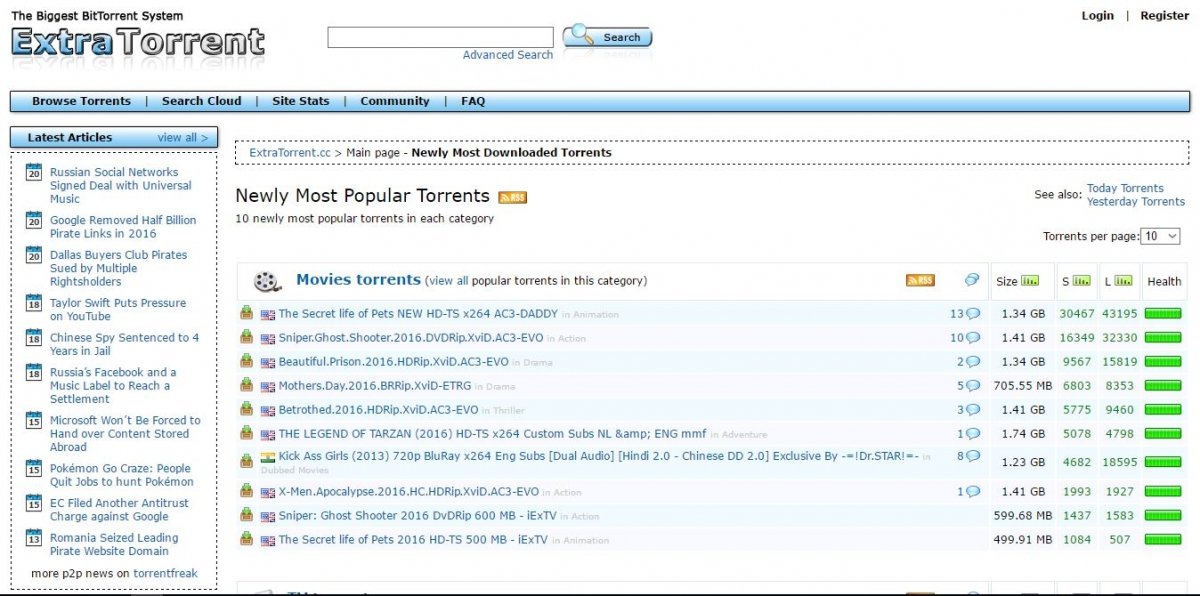The height and width of the screenshot is (596, 1200).
Task: Click ExtraTorrent.cc breadcrumb link
Action: pyautogui.click(x=290, y=153)
